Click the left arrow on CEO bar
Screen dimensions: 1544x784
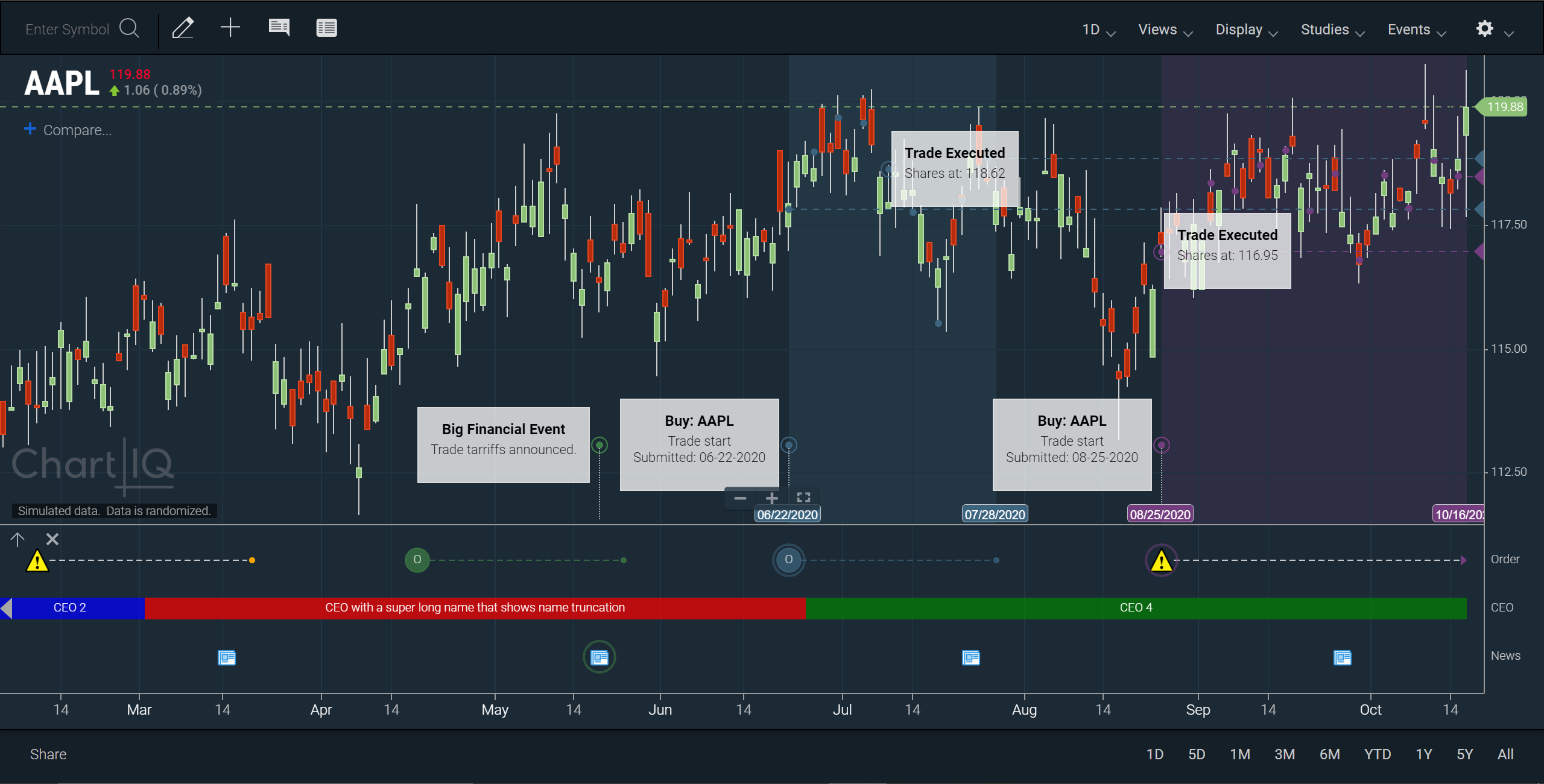(6, 608)
